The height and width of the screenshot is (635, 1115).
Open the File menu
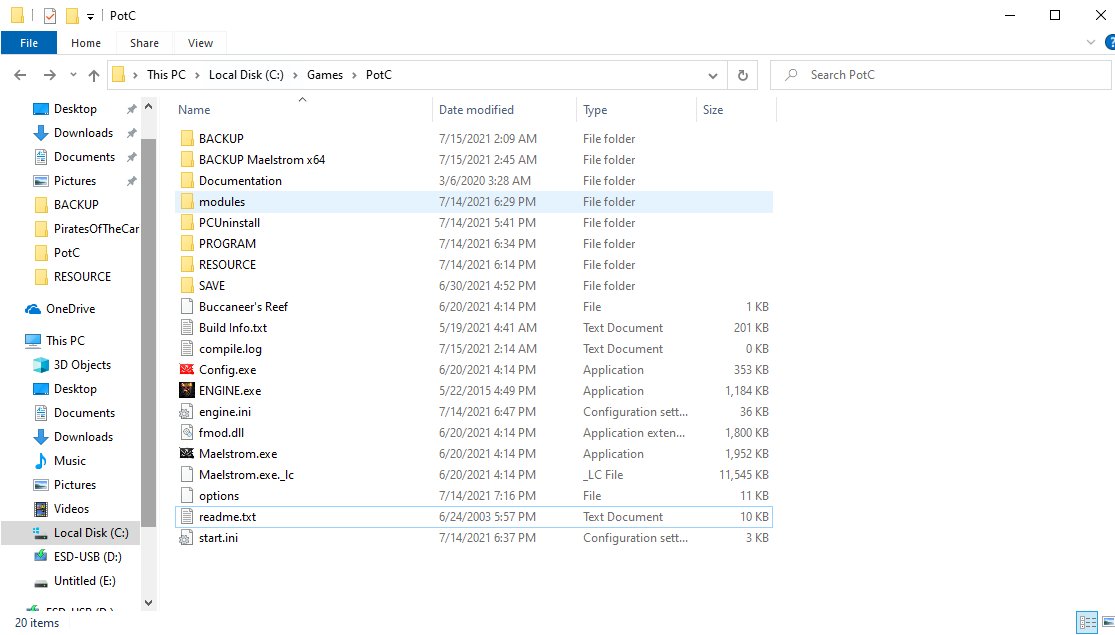(x=29, y=43)
